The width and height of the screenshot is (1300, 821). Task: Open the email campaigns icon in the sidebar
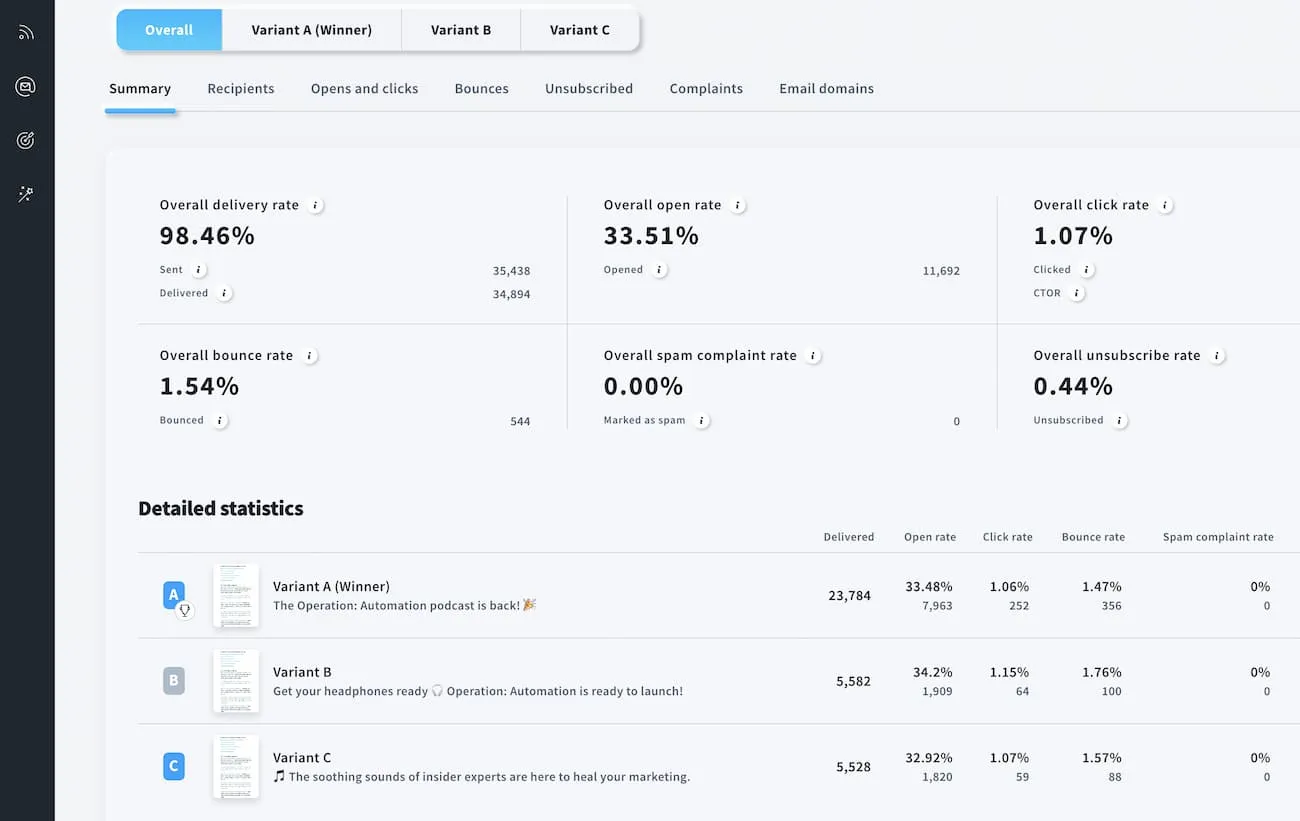point(25,86)
